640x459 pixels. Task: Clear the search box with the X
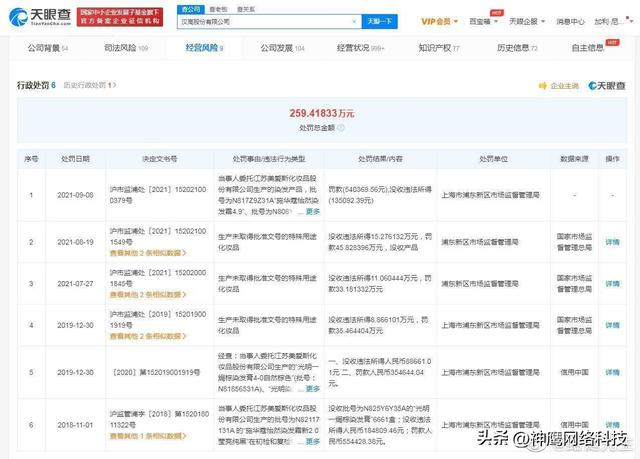click(354, 22)
